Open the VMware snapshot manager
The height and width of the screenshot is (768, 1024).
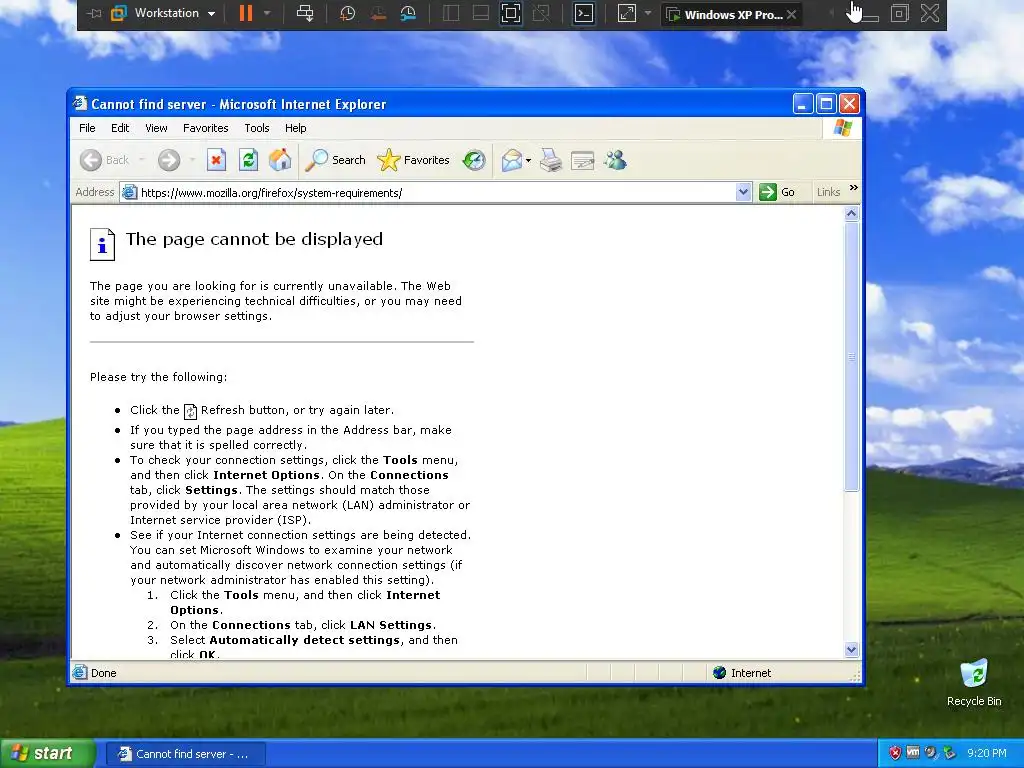(x=408, y=13)
